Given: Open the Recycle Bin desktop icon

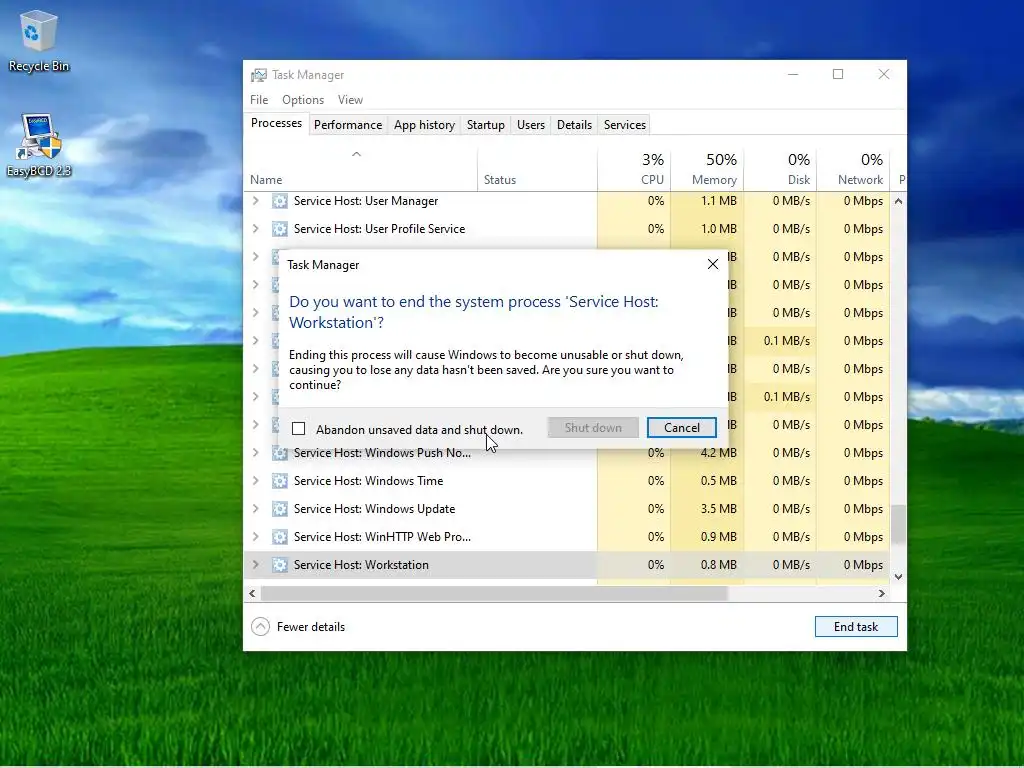Looking at the screenshot, I should point(39,40).
